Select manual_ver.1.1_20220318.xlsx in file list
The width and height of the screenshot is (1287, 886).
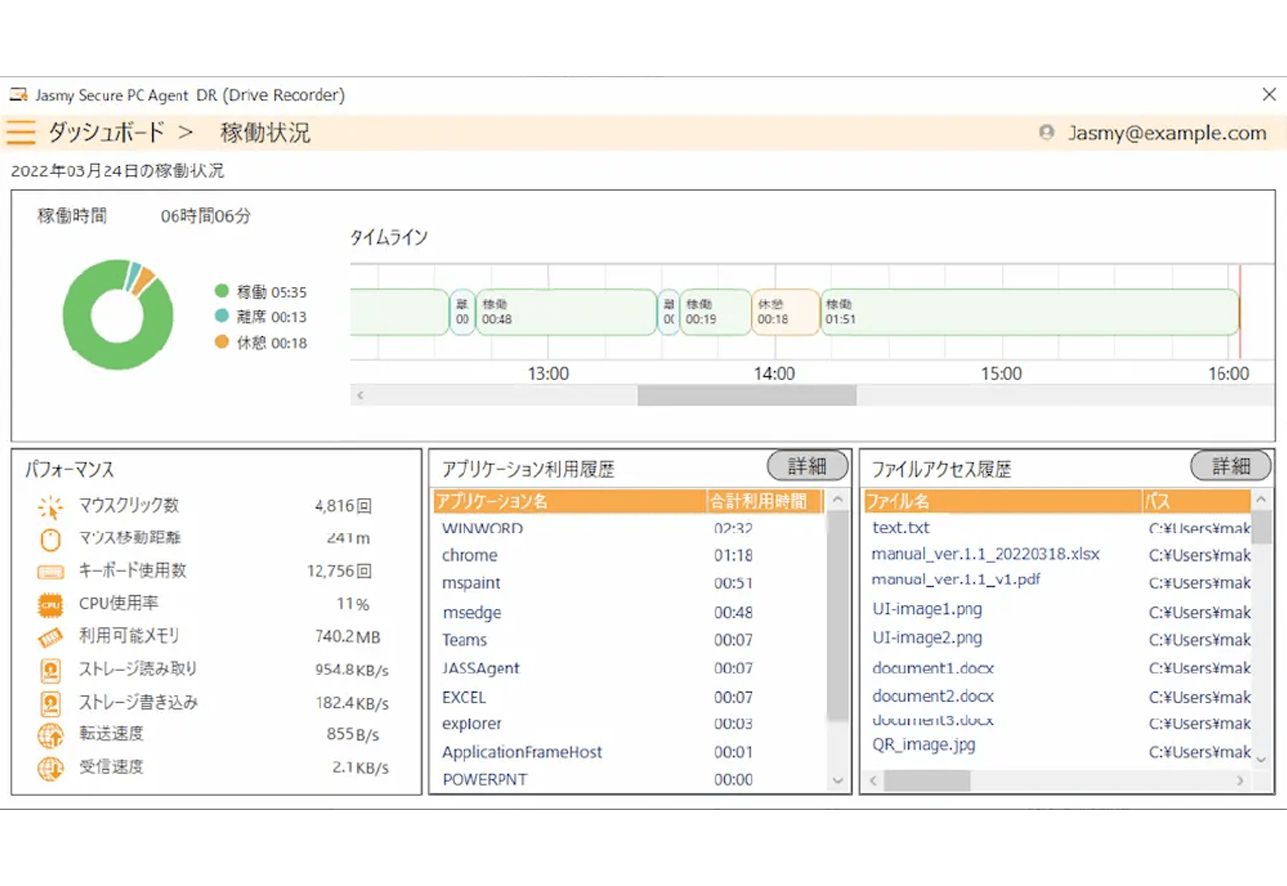click(x=985, y=554)
